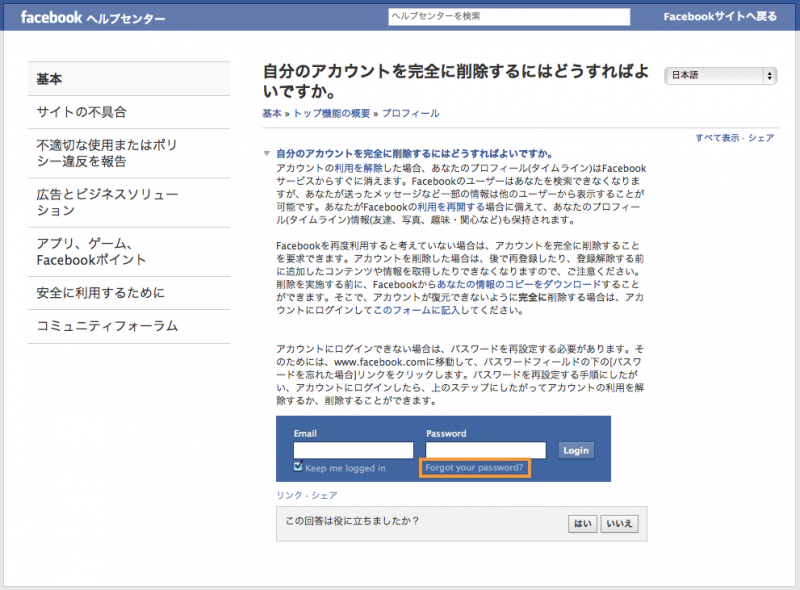Click the ヘルプセンター search field

coord(509,16)
